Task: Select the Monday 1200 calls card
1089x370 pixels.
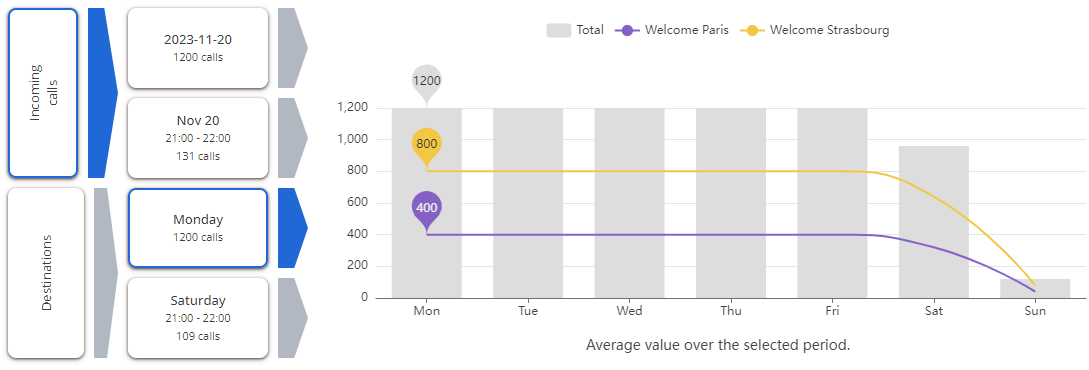Action: pyautogui.click(x=198, y=228)
